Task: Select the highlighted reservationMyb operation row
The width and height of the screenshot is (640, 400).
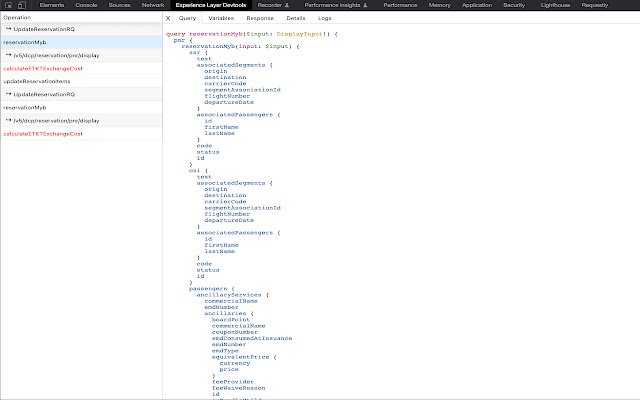Action: (81, 42)
